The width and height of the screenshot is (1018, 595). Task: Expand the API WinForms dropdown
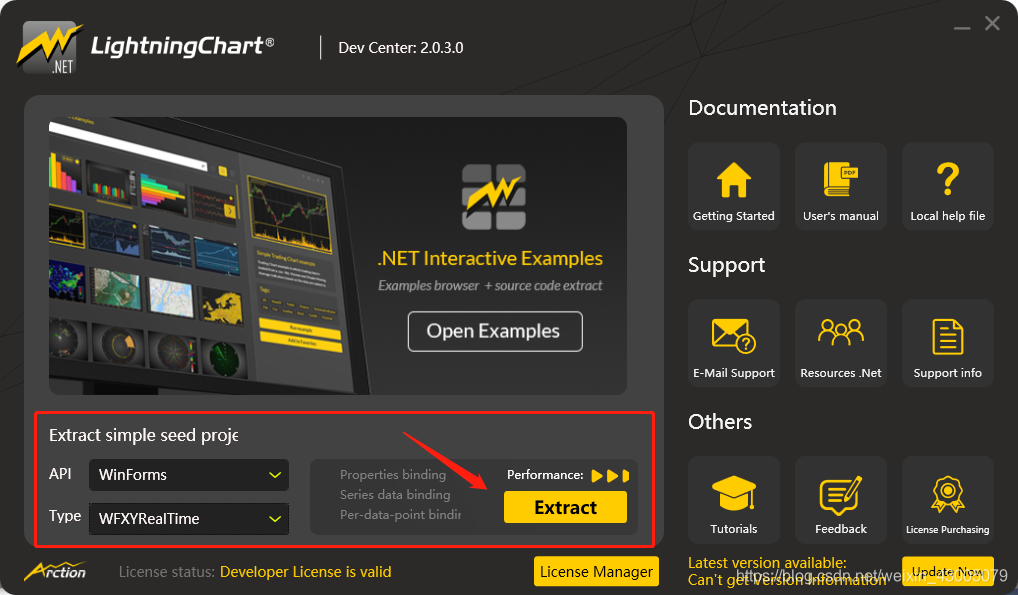pos(189,475)
